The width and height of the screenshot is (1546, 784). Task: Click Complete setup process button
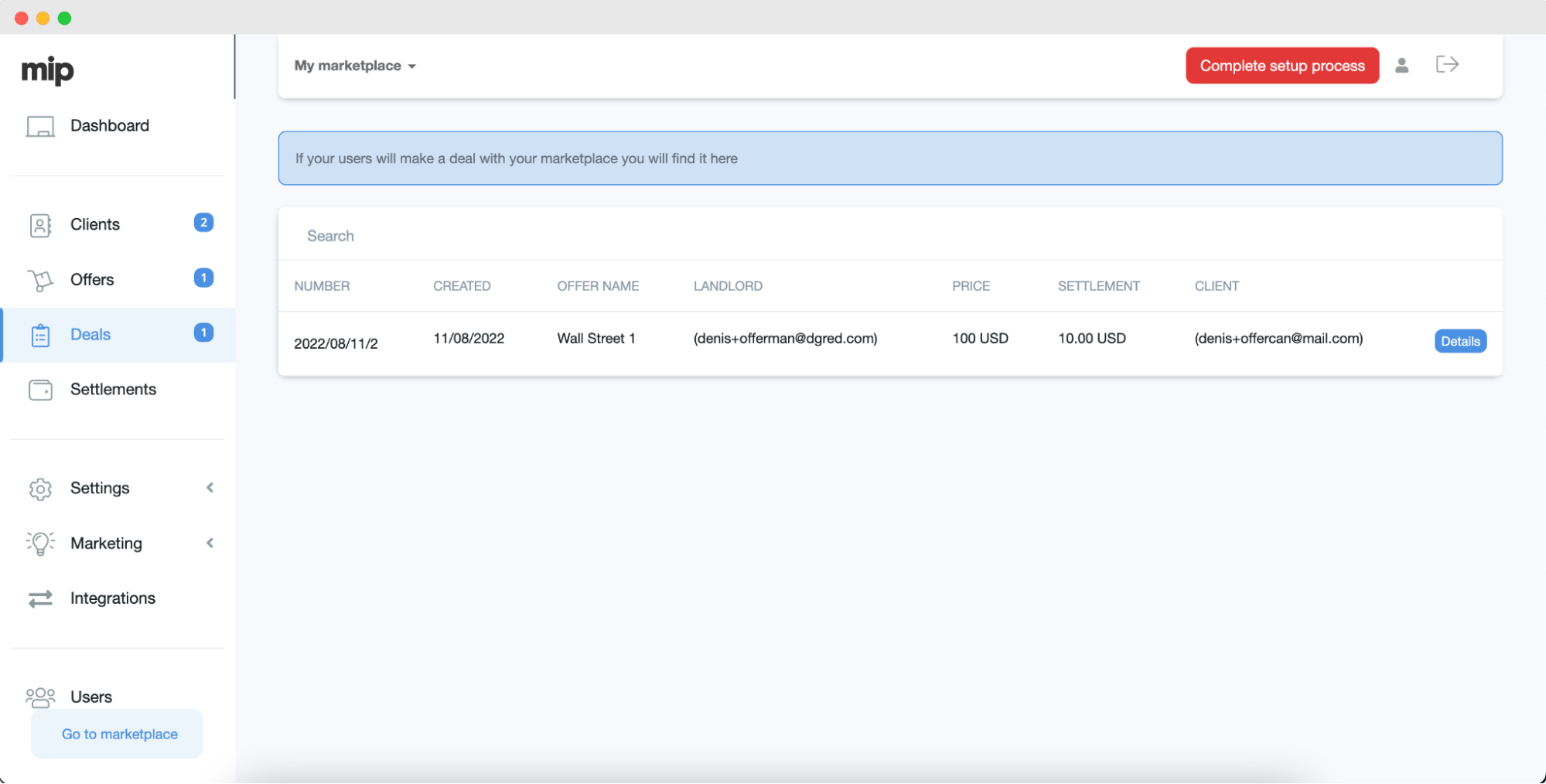point(1282,66)
